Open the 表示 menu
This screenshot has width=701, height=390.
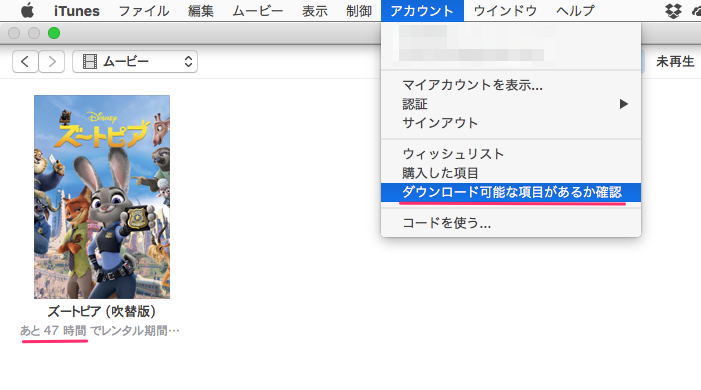(x=315, y=11)
